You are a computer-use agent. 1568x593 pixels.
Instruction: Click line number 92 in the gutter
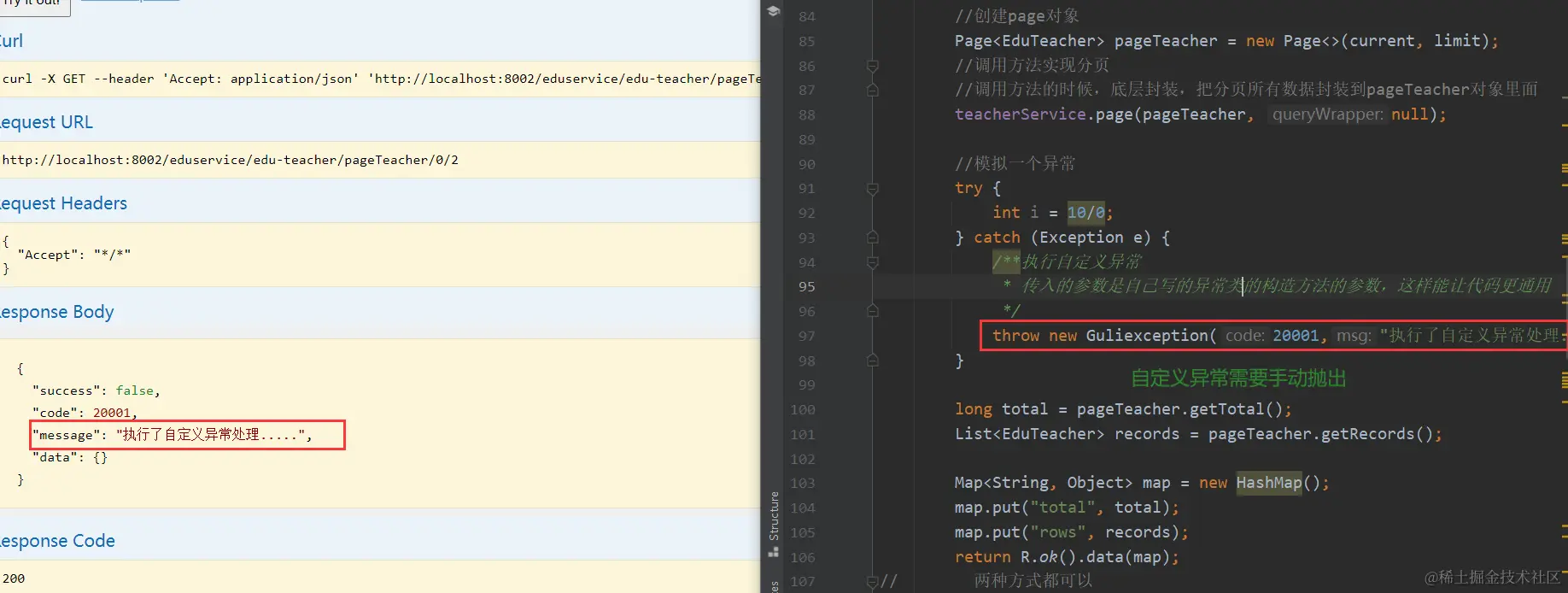pos(807,213)
